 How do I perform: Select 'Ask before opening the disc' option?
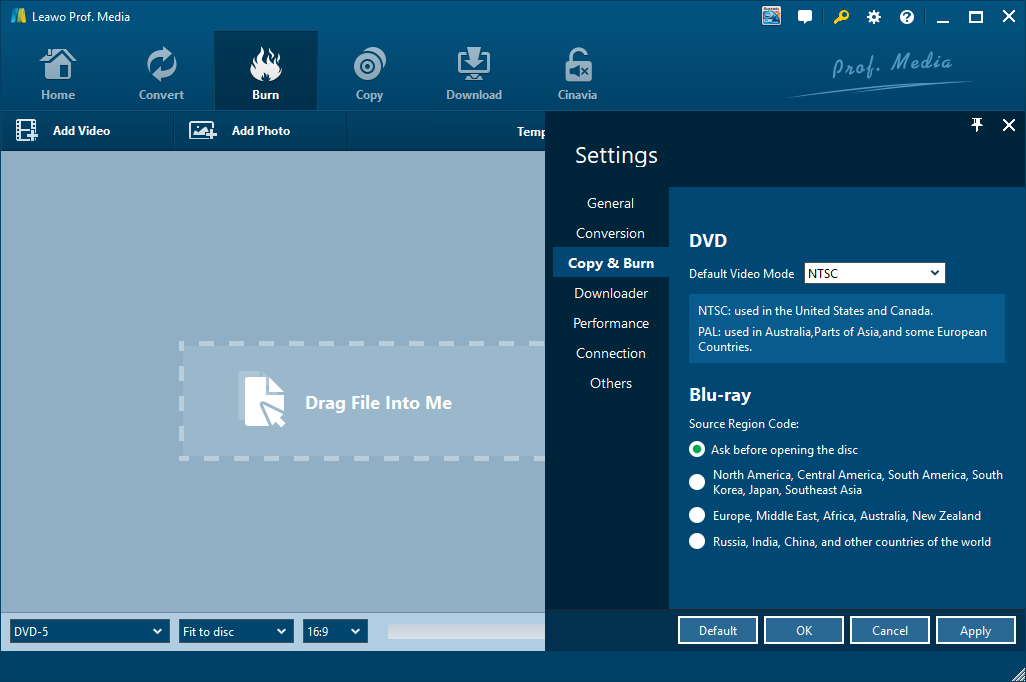coord(697,450)
